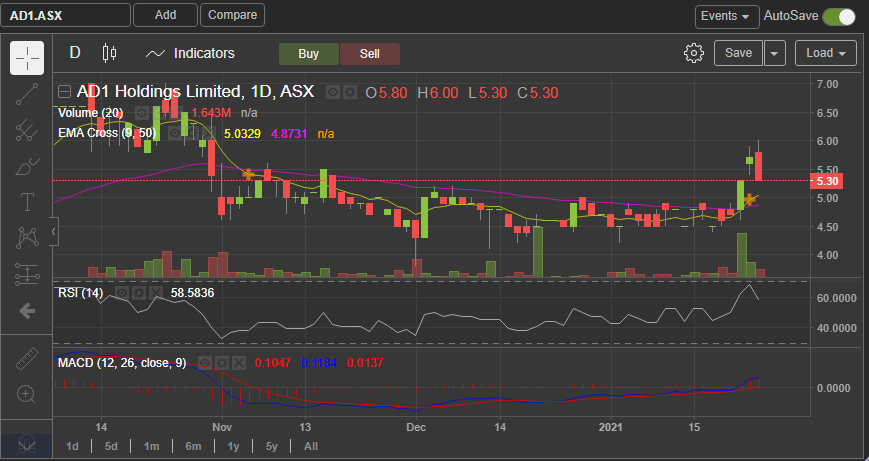869x461 pixels.
Task: Select the 5y time range
Action: (x=272, y=446)
